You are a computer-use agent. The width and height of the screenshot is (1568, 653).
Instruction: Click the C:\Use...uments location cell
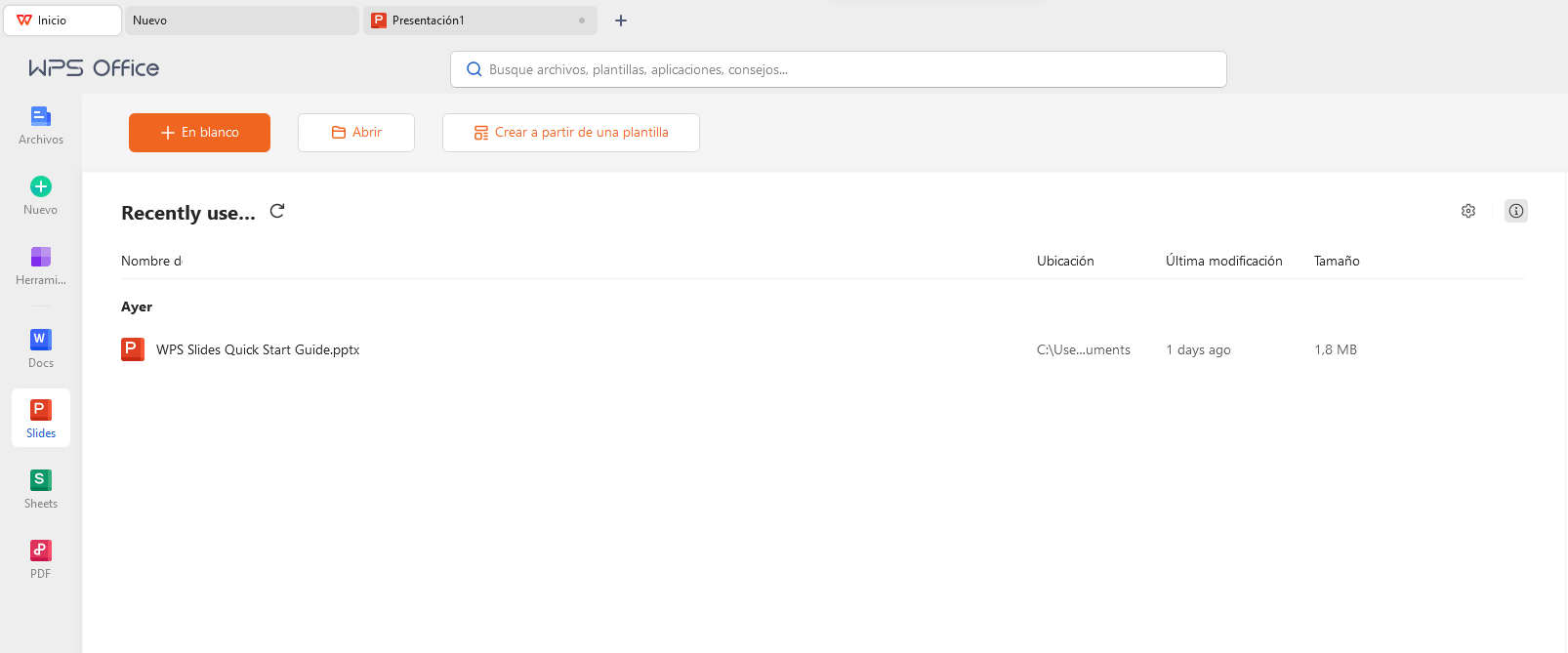click(1084, 349)
